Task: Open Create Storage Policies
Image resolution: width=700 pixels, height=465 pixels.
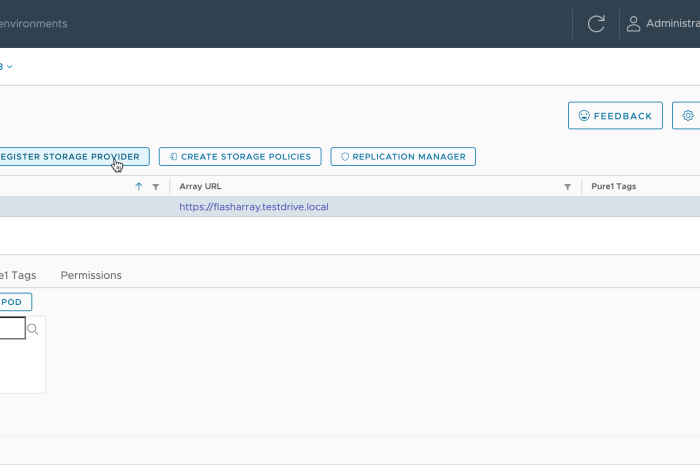Action: pyautogui.click(x=240, y=157)
